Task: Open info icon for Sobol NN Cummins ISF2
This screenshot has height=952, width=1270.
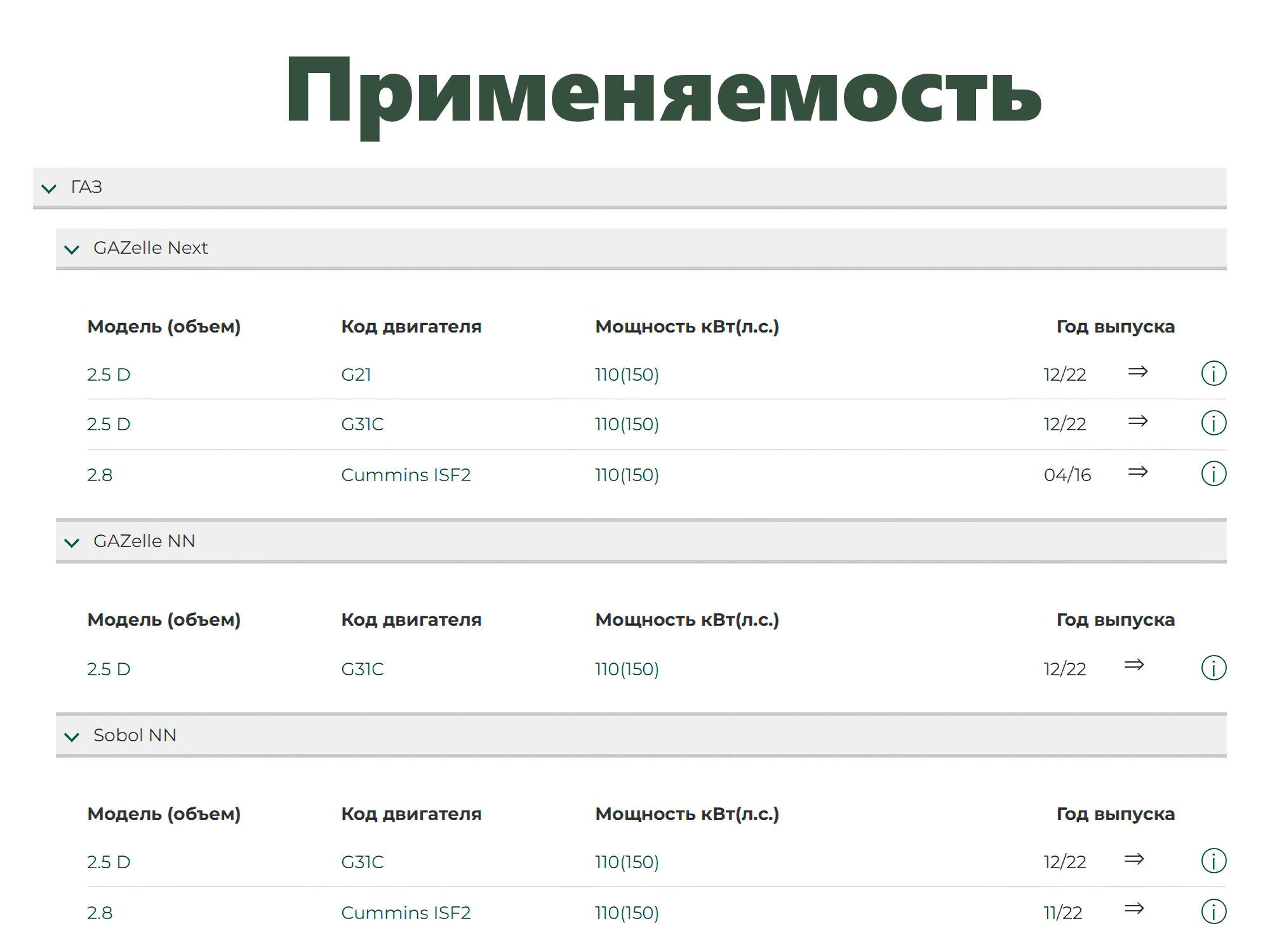Action: click(x=1213, y=911)
